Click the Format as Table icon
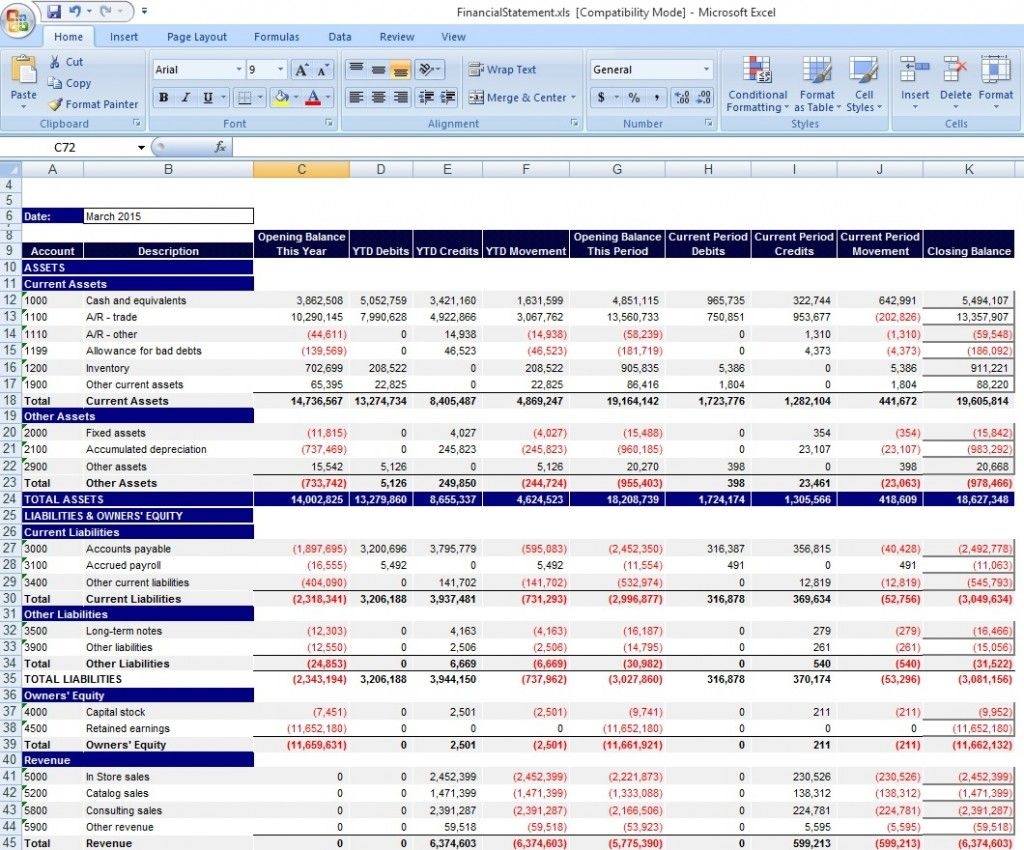The height and width of the screenshot is (850, 1024). click(817, 85)
